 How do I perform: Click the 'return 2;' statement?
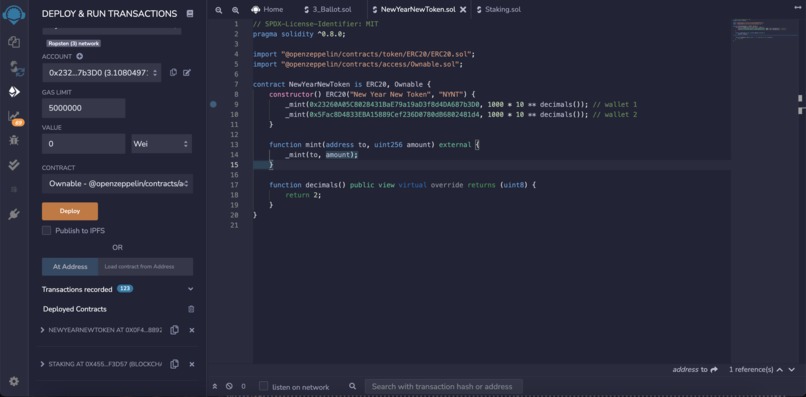coord(303,195)
